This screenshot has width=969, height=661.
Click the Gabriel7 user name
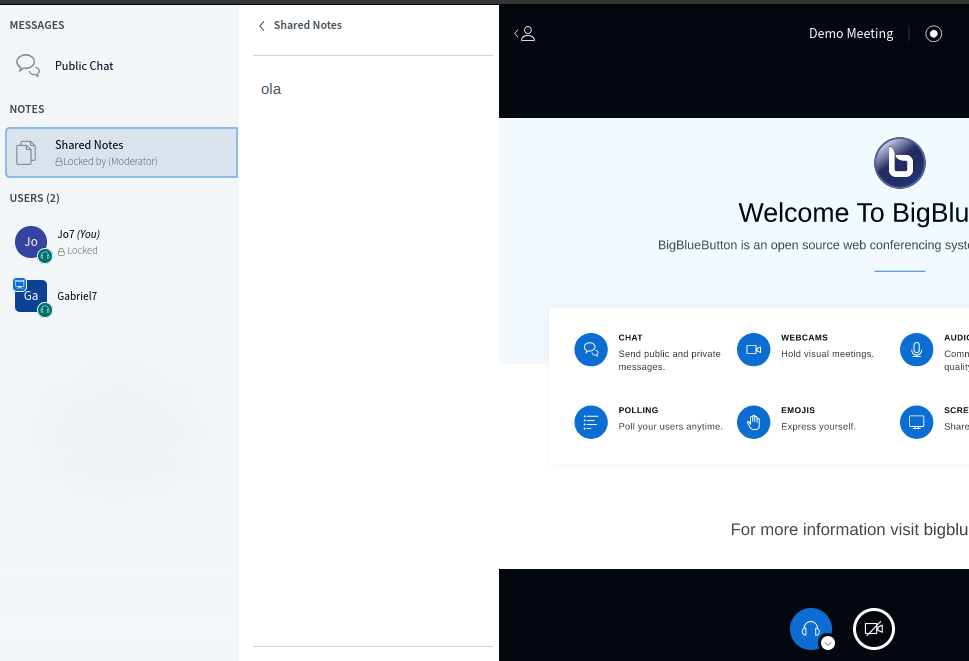click(x=77, y=296)
